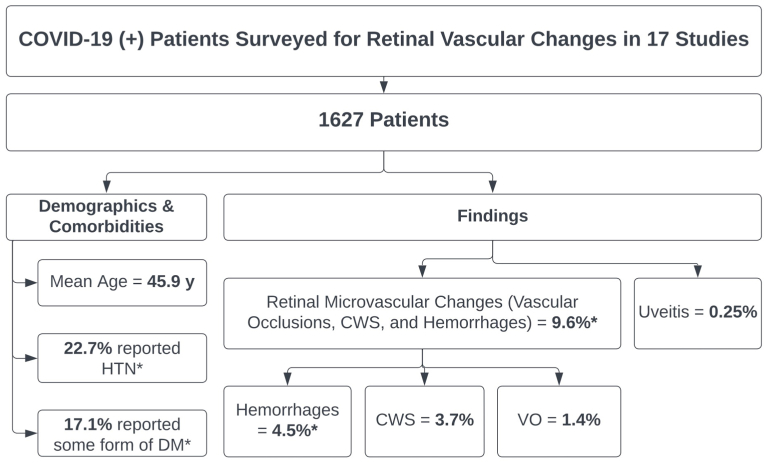This screenshot has height=463, width=765.
Task: Click the COVID-19 Patients Surveyed title box
Action: (x=382, y=39)
